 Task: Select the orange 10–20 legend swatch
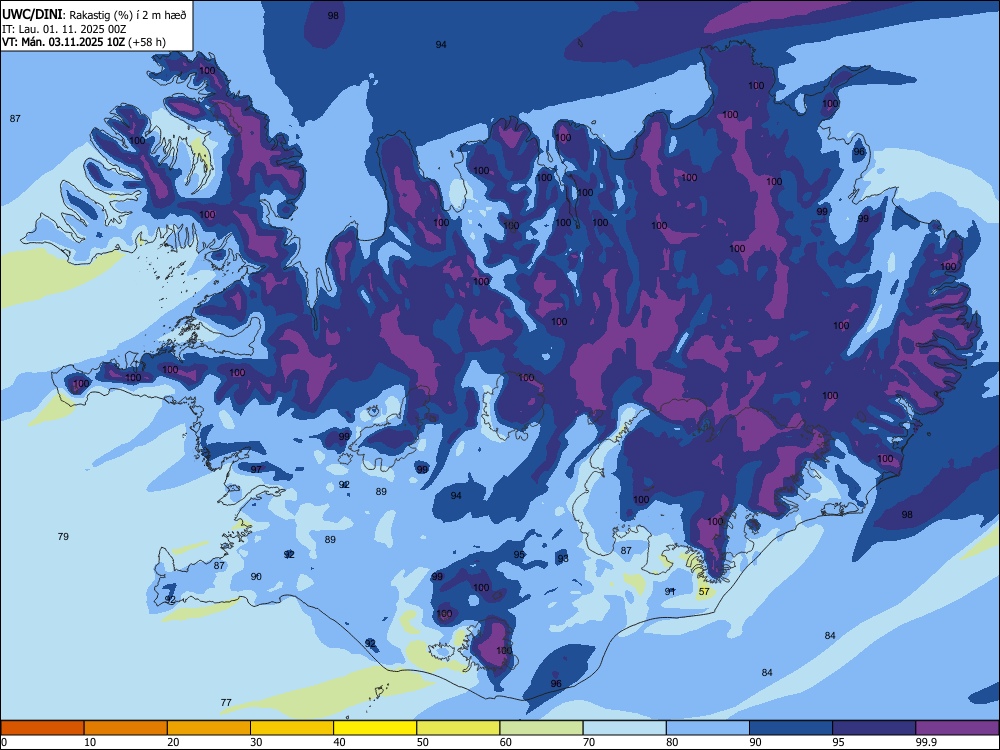(126, 728)
